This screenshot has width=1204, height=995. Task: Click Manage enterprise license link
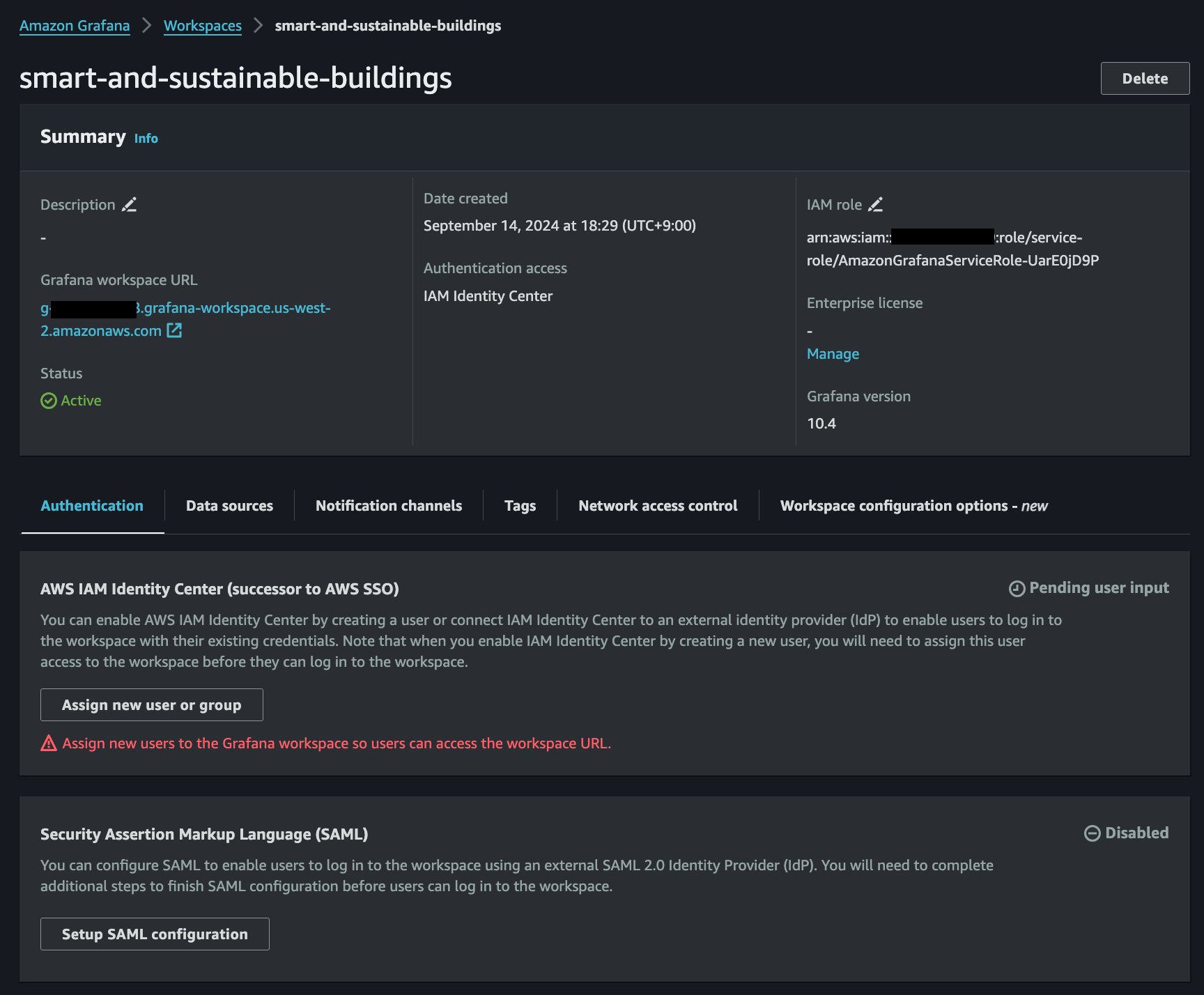[833, 354]
